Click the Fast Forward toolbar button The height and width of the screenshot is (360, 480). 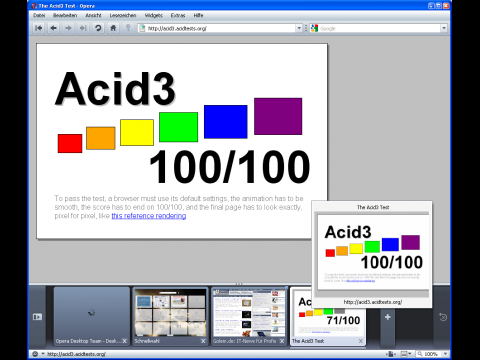coord(83,28)
